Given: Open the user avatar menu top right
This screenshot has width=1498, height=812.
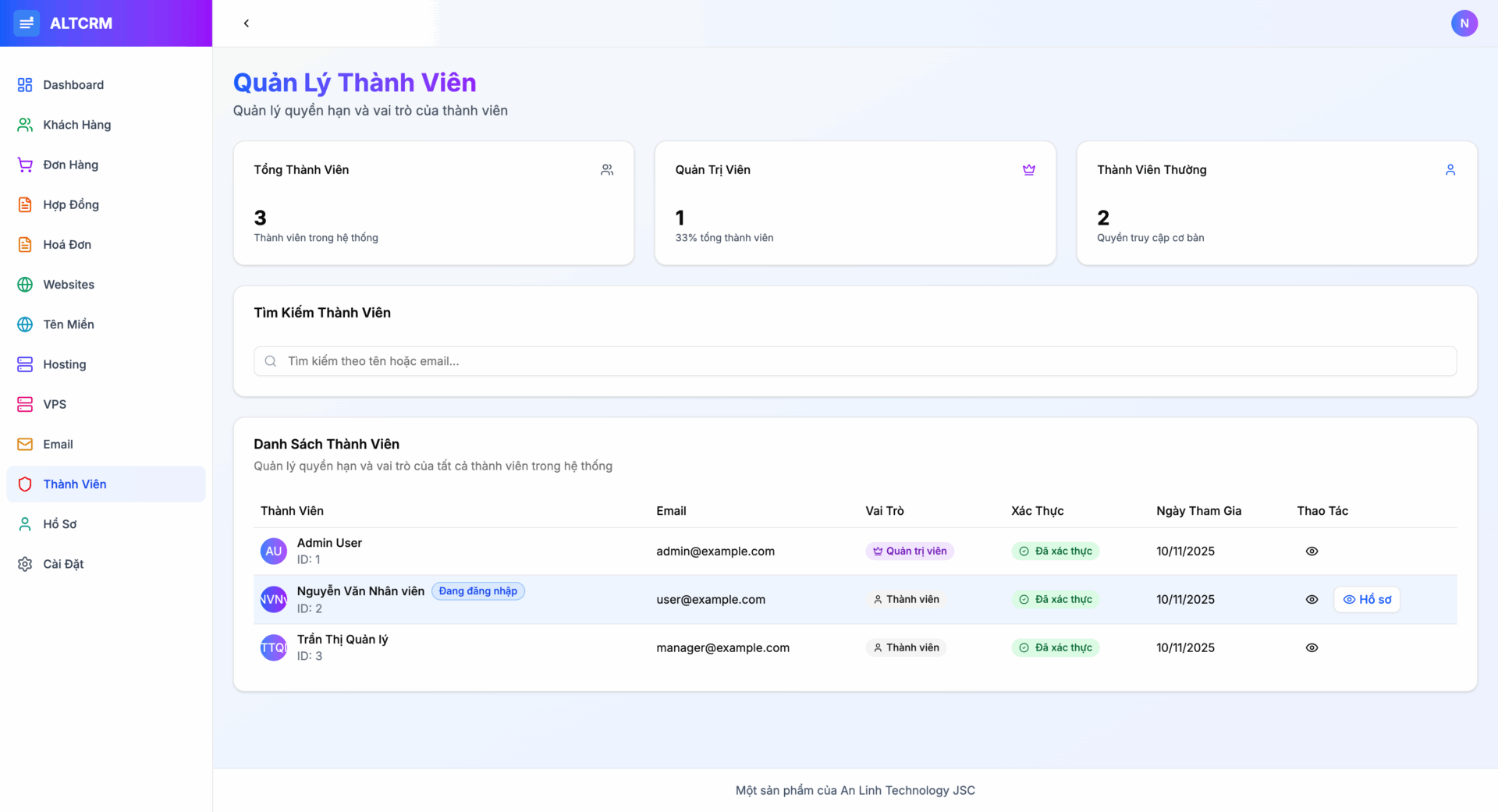Looking at the screenshot, I should pos(1464,23).
